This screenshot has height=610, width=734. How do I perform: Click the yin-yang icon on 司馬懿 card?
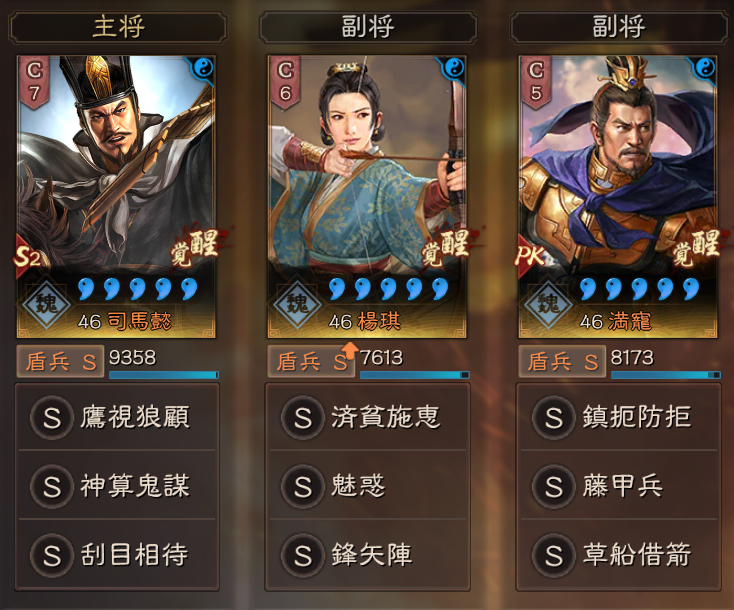pos(203,68)
